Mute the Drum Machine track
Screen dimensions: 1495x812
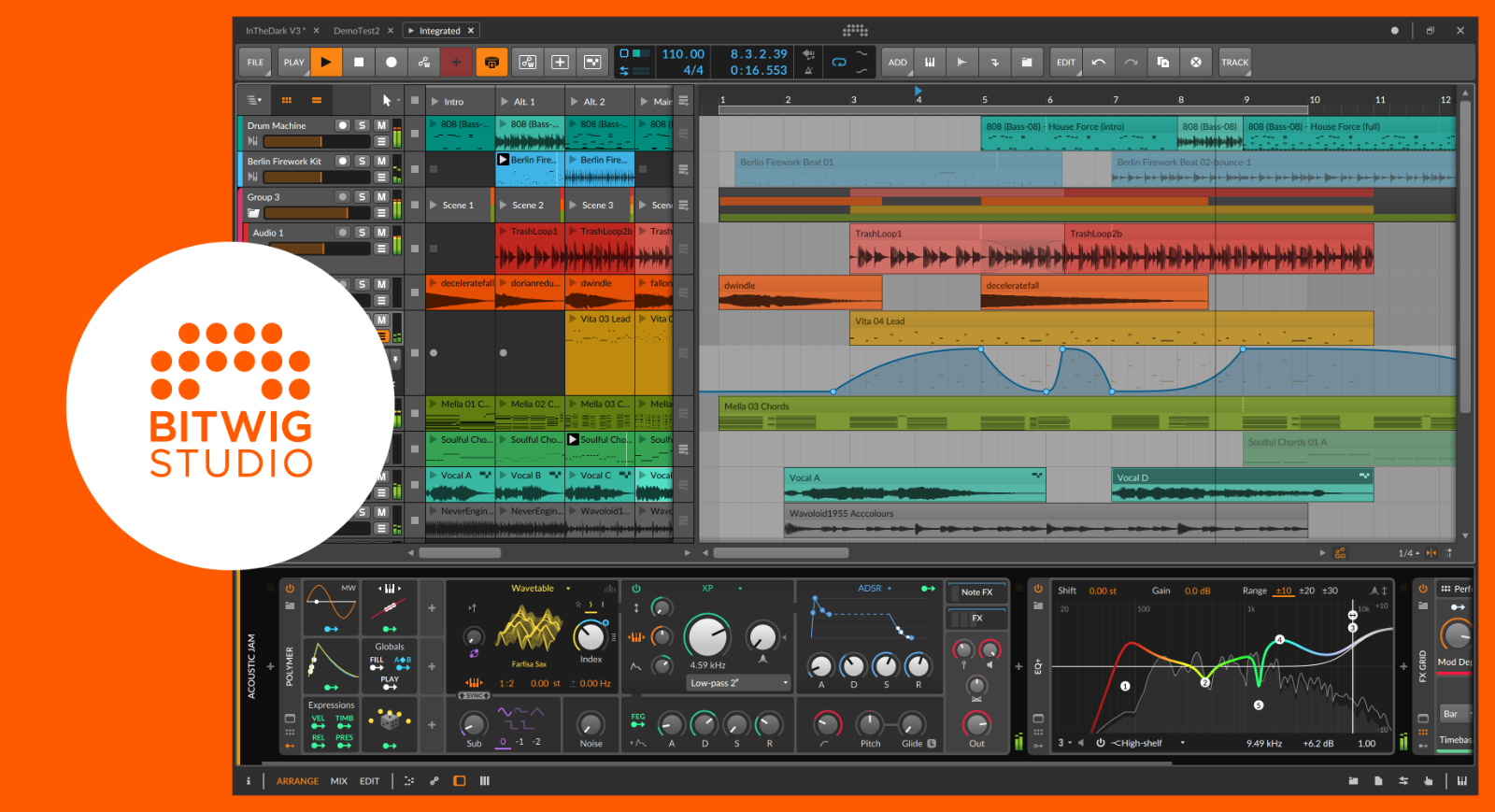[x=381, y=125]
